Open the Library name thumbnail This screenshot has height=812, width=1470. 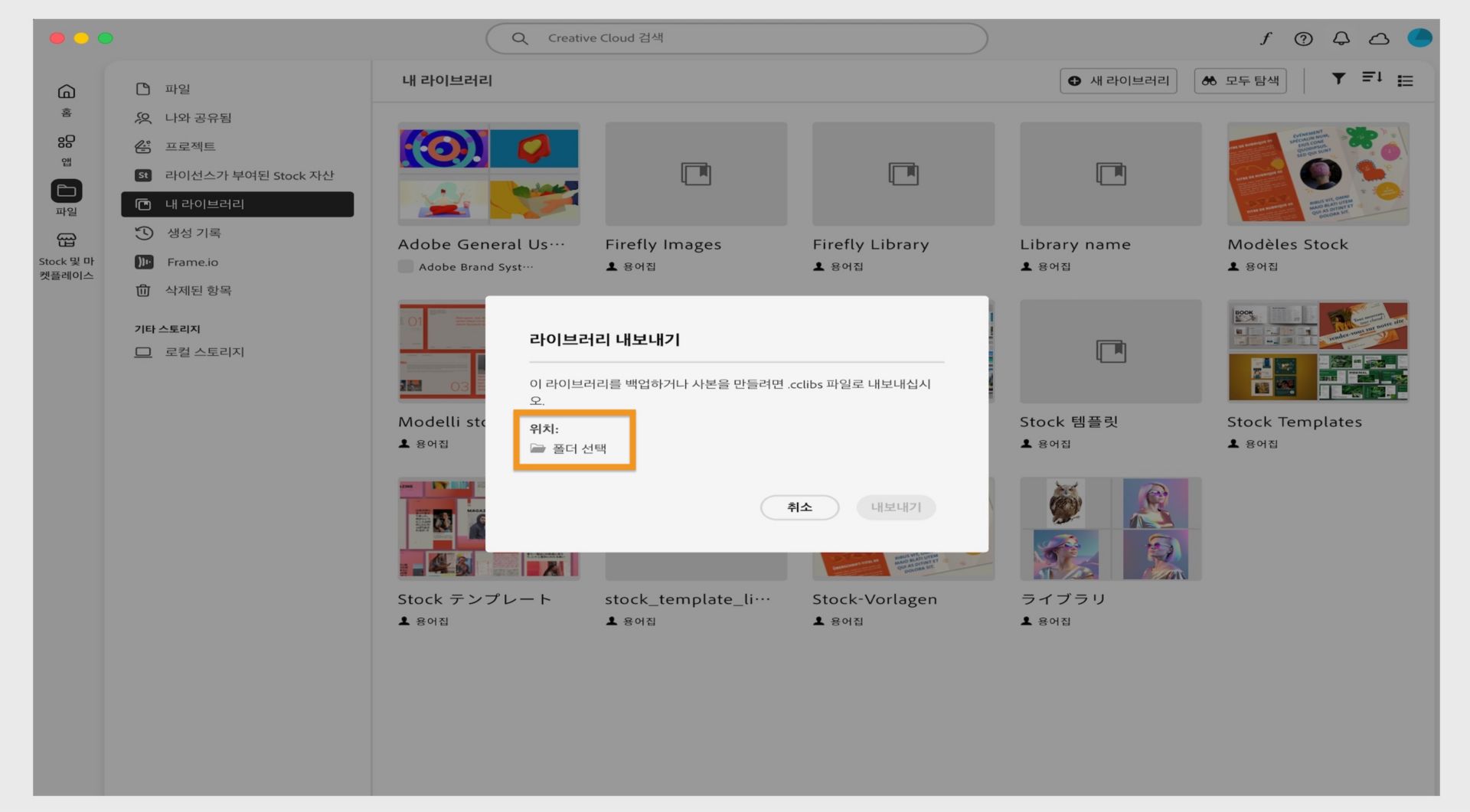(x=1111, y=174)
